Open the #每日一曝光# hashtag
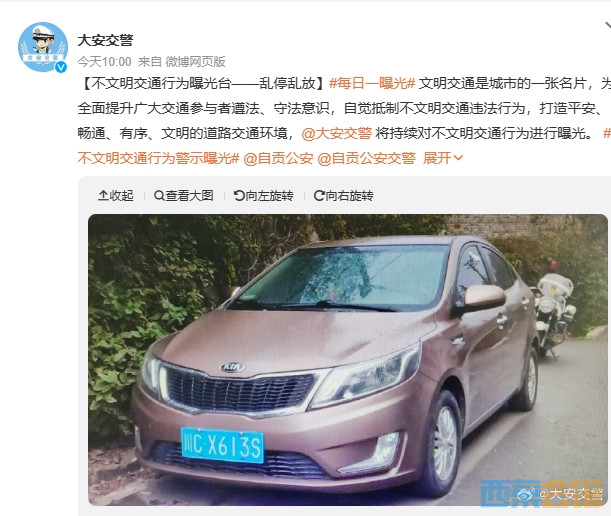 coord(372,83)
